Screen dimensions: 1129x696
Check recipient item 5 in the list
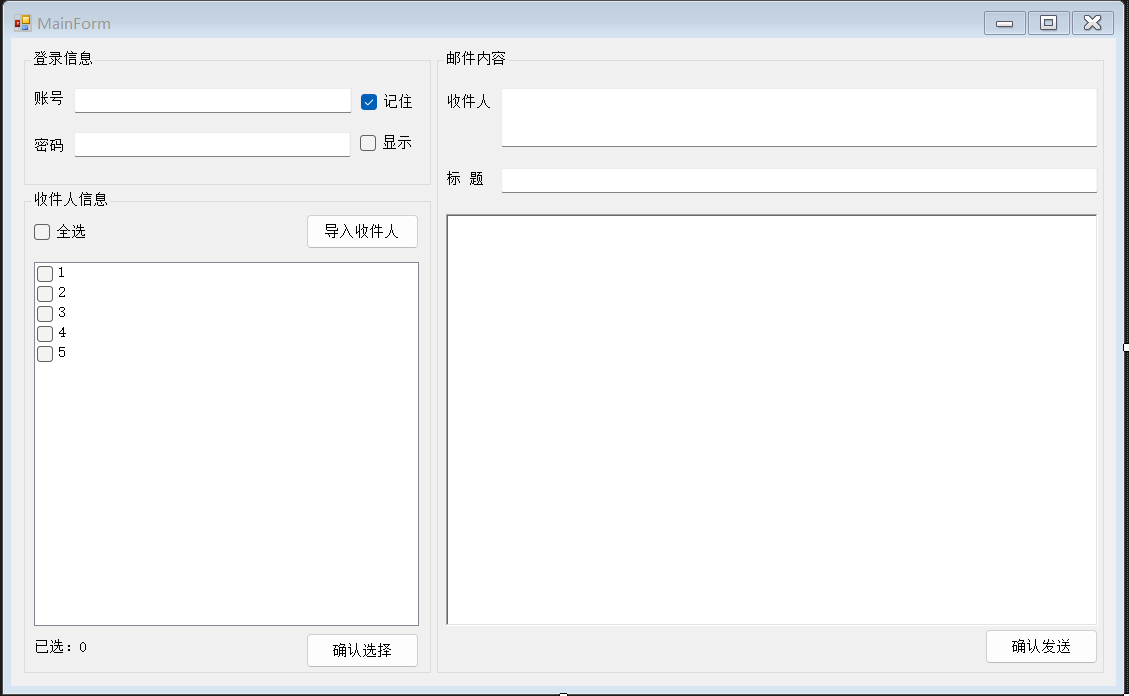click(x=45, y=353)
